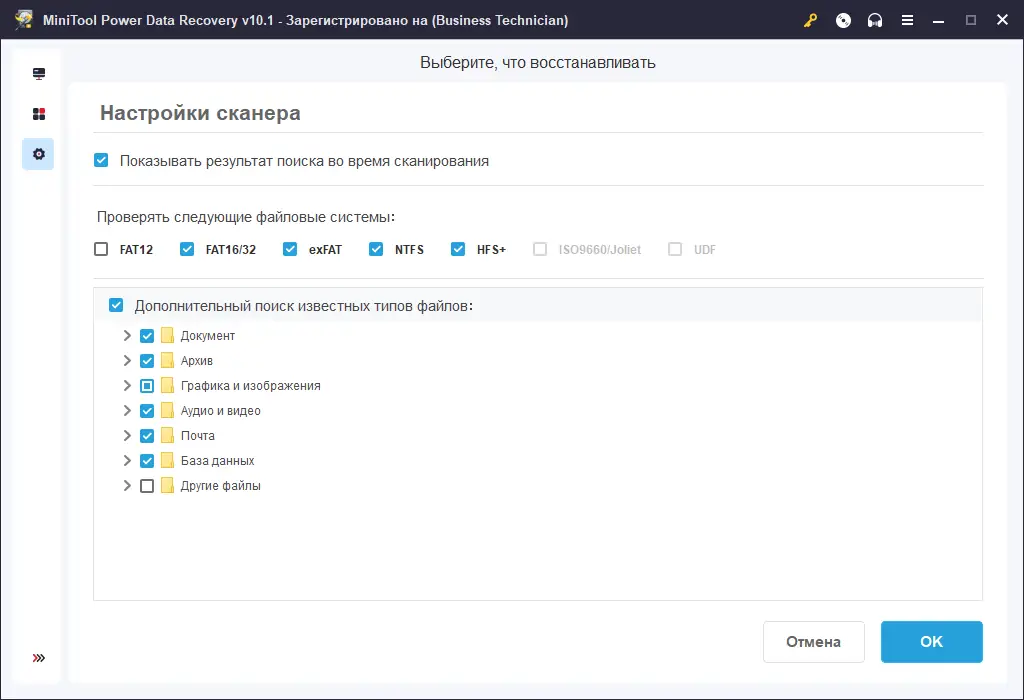Confirm settings with the OK button

(931, 642)
